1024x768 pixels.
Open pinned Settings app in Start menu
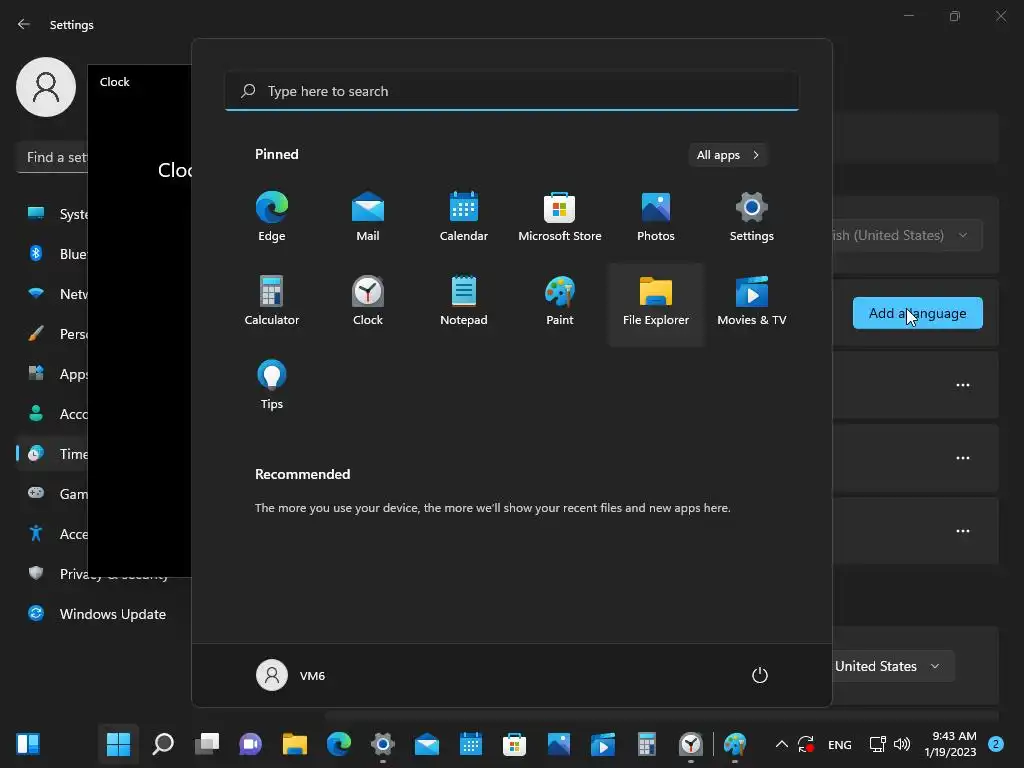pos(752,216)
